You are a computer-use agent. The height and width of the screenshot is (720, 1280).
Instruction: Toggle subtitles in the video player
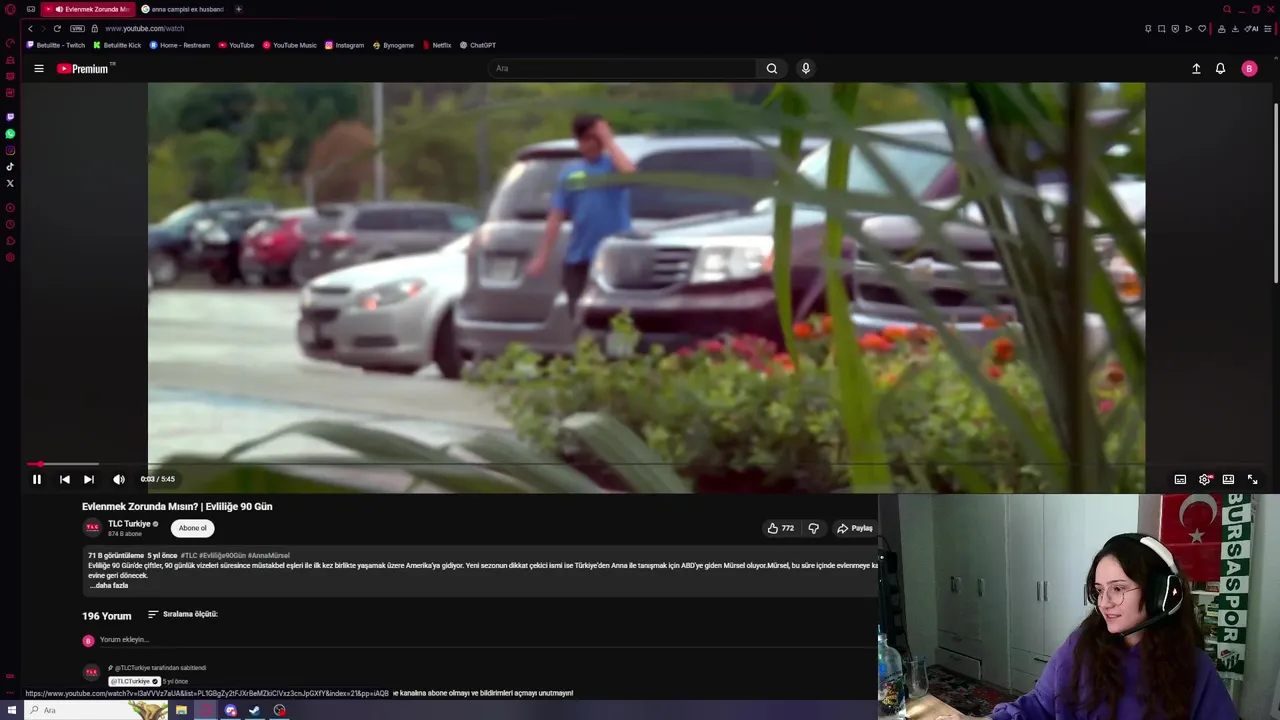(1180, 479)
